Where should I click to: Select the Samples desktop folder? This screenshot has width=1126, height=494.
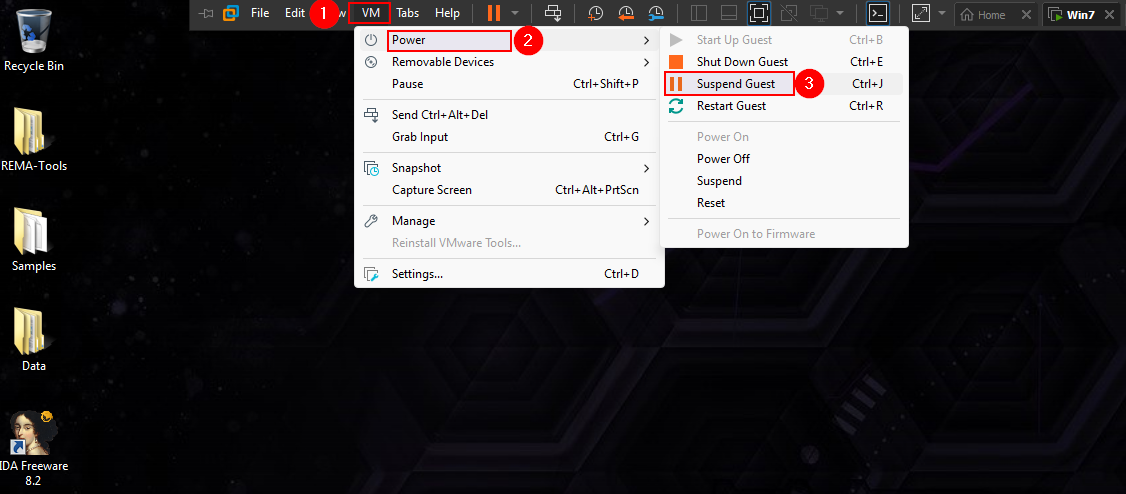pos(34,241)
